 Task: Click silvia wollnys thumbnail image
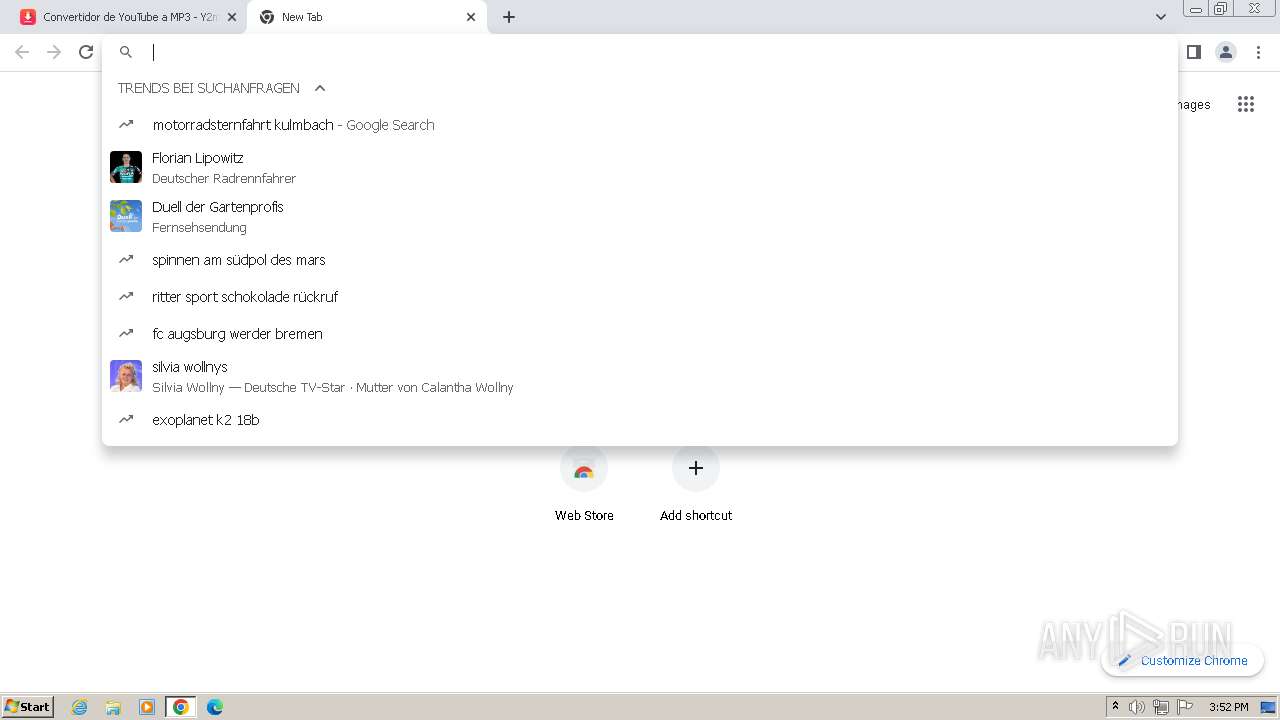pyautogui.click(x=126, y=376)
